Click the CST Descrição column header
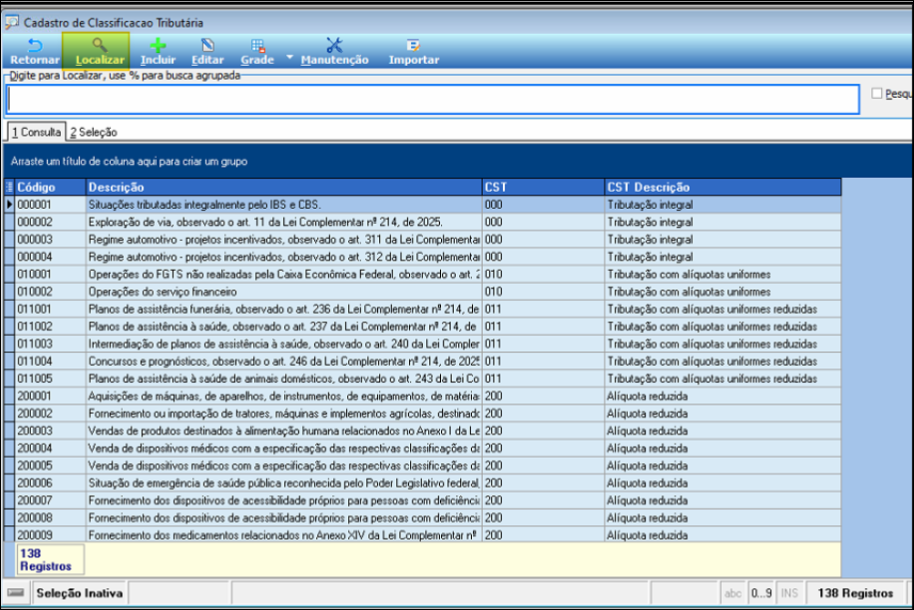914x610 pixels. point(720,187)
